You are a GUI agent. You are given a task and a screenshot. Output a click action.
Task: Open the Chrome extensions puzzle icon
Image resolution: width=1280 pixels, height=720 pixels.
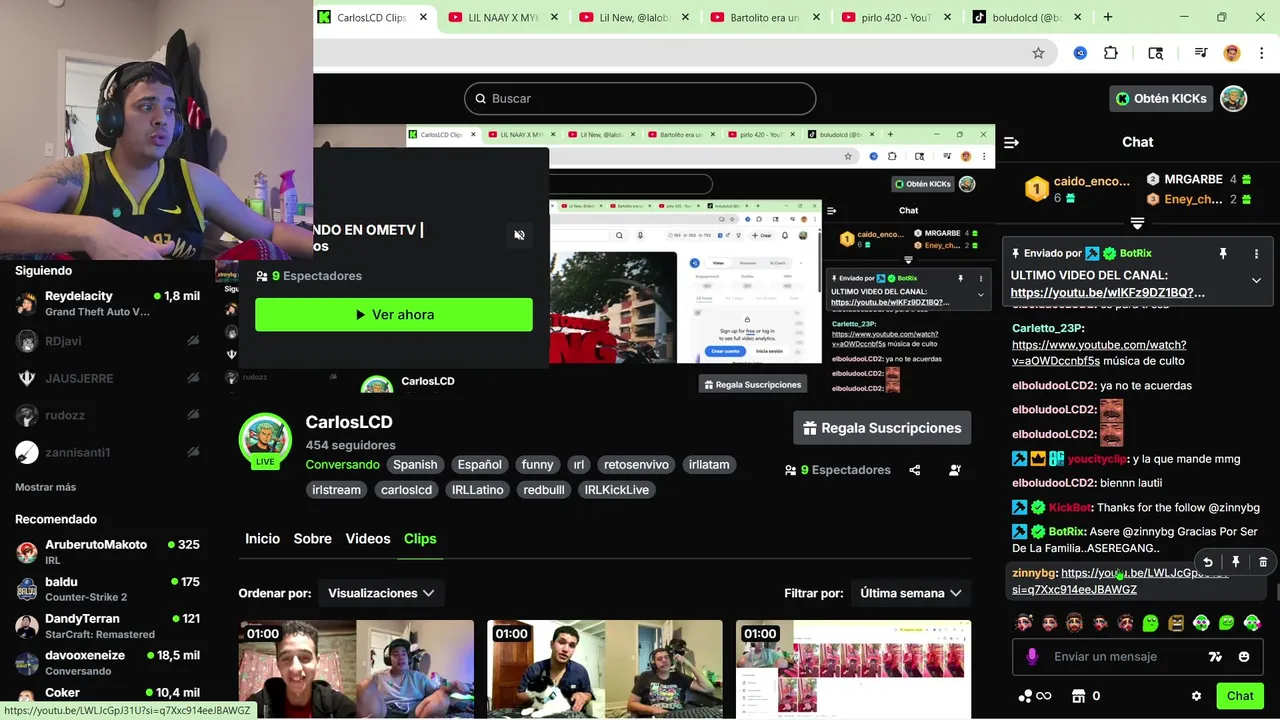1111,53
